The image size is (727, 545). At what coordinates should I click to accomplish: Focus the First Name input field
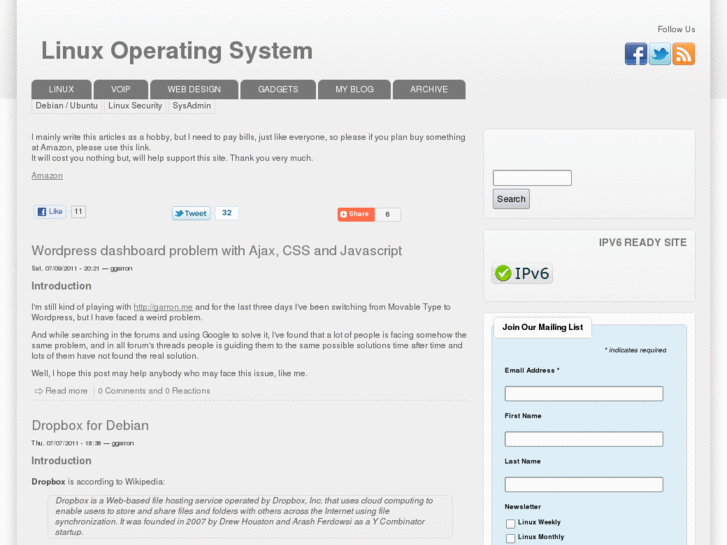[x=584, y=439]
